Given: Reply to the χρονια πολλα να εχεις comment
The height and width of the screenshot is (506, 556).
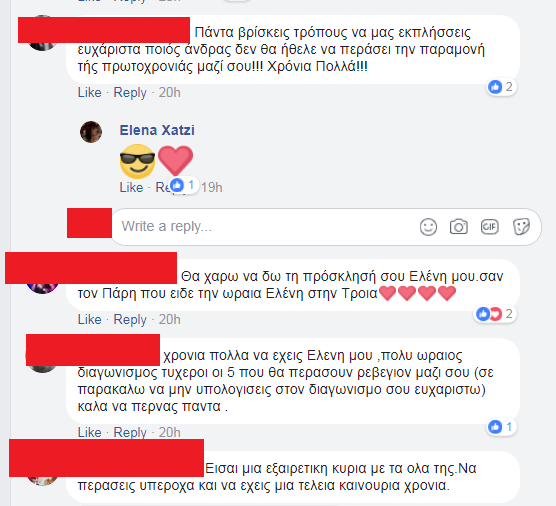Looking at the screenshot, I should (x=130, y=432).
